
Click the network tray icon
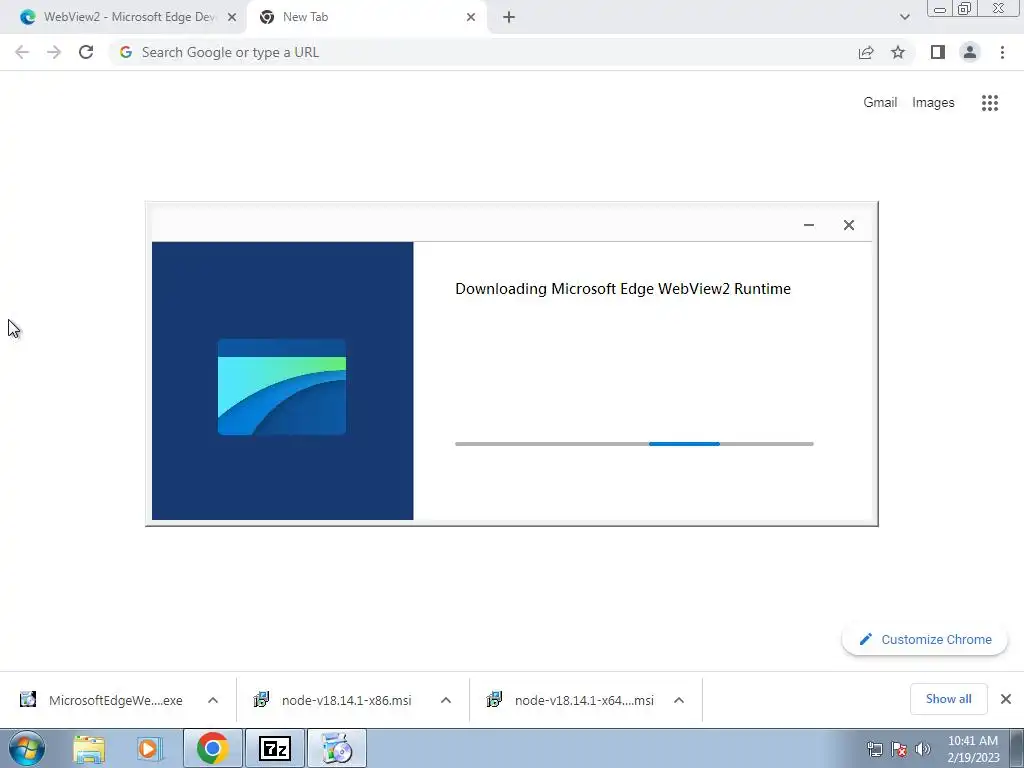tap(874, 749)
